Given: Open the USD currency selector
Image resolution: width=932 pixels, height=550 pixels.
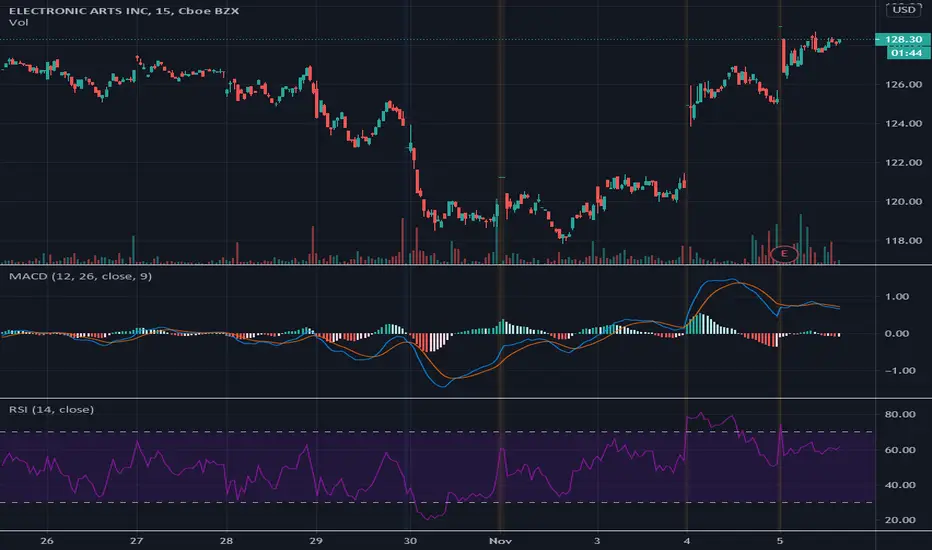Looking at the screenshot, I should pyautogui.click(x=903, y=10).
